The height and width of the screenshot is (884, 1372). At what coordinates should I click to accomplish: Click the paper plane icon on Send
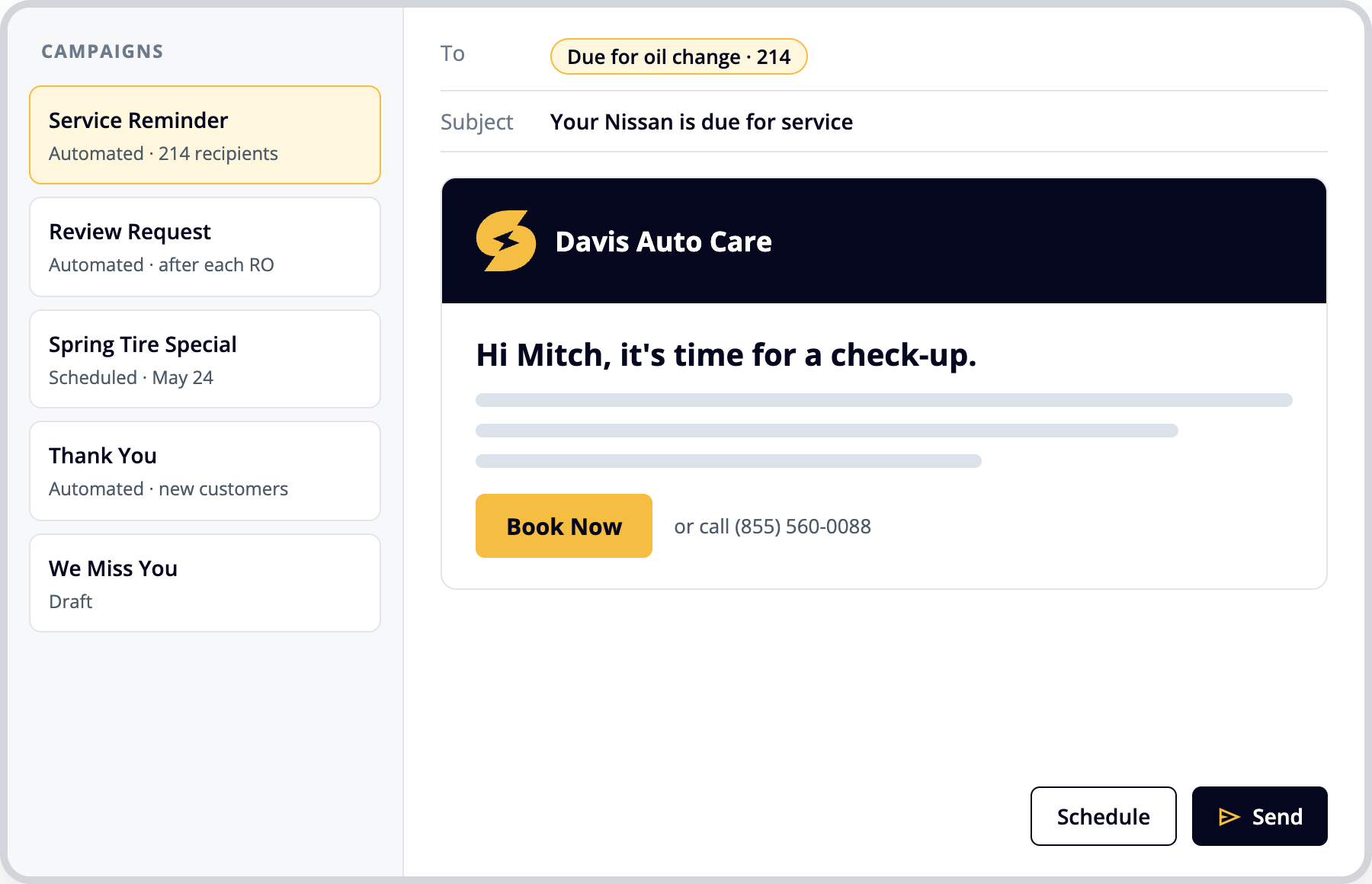pos(1229,817)
